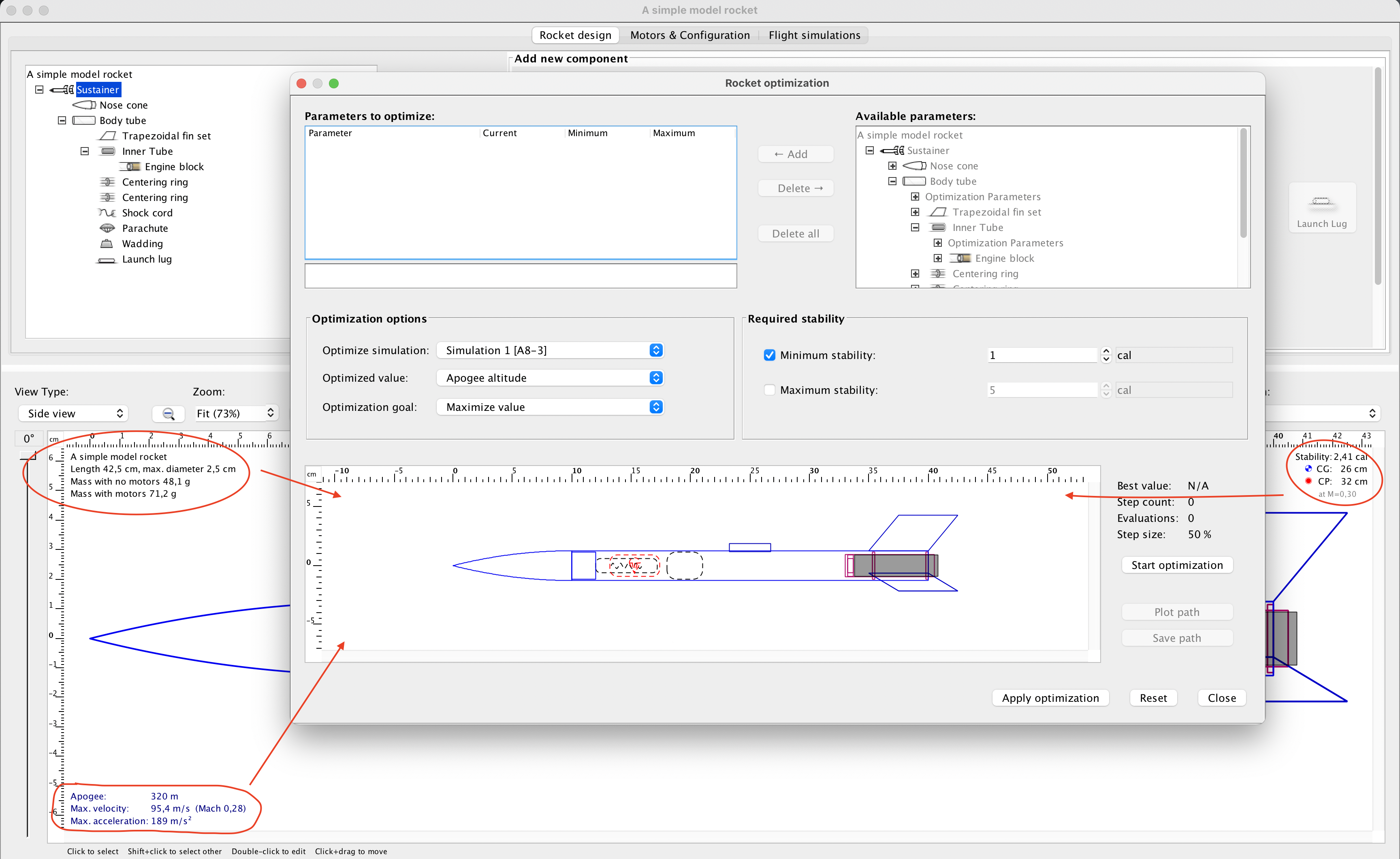
Task: Collapse Body tube in Available parameters
Action: pyautogui.click(x=892, y=182)
